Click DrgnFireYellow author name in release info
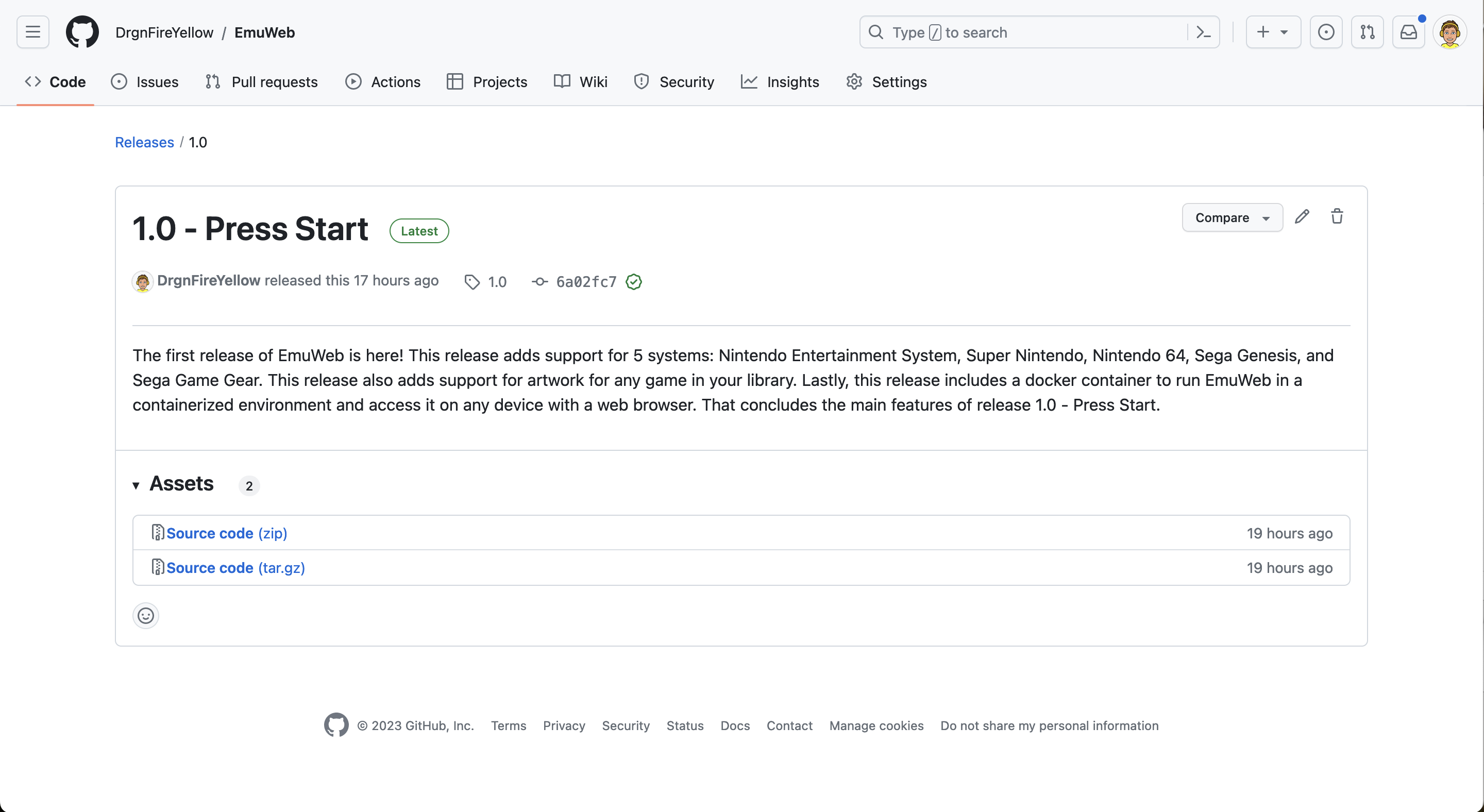Screen dimensions: 1484x812 pos(209,280)
